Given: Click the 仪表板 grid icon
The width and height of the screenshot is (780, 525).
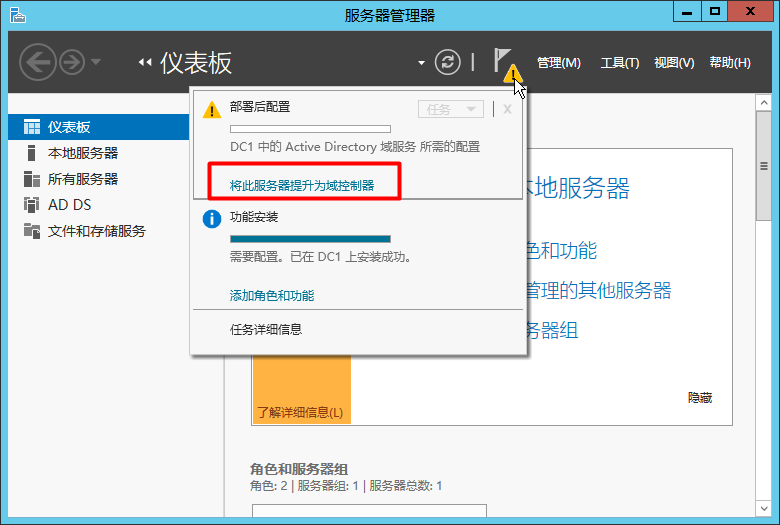Looking at the screenshot, I should pyautogui.click(x=32, y=127).
